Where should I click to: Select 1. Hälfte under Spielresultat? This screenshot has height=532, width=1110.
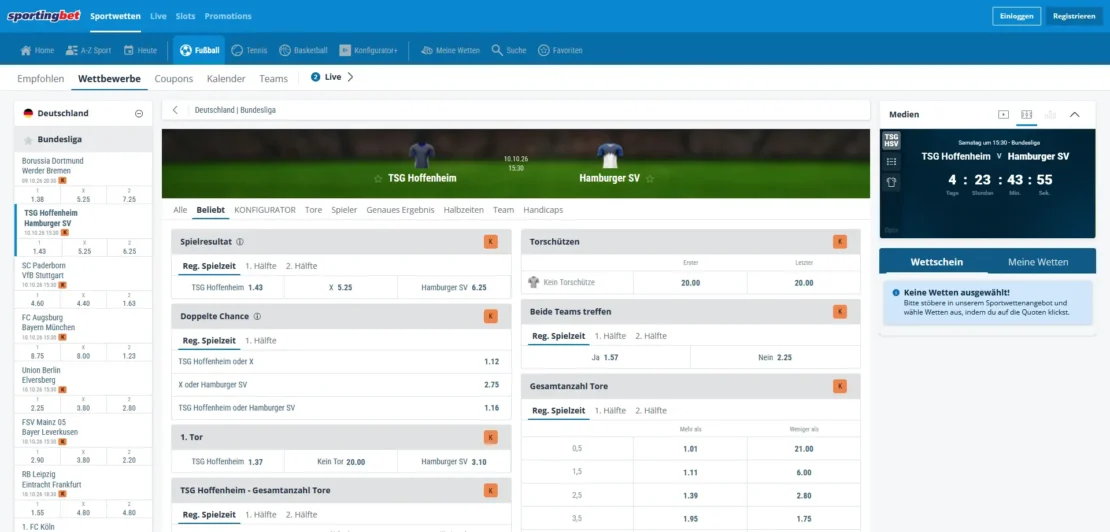click(261, 266)
